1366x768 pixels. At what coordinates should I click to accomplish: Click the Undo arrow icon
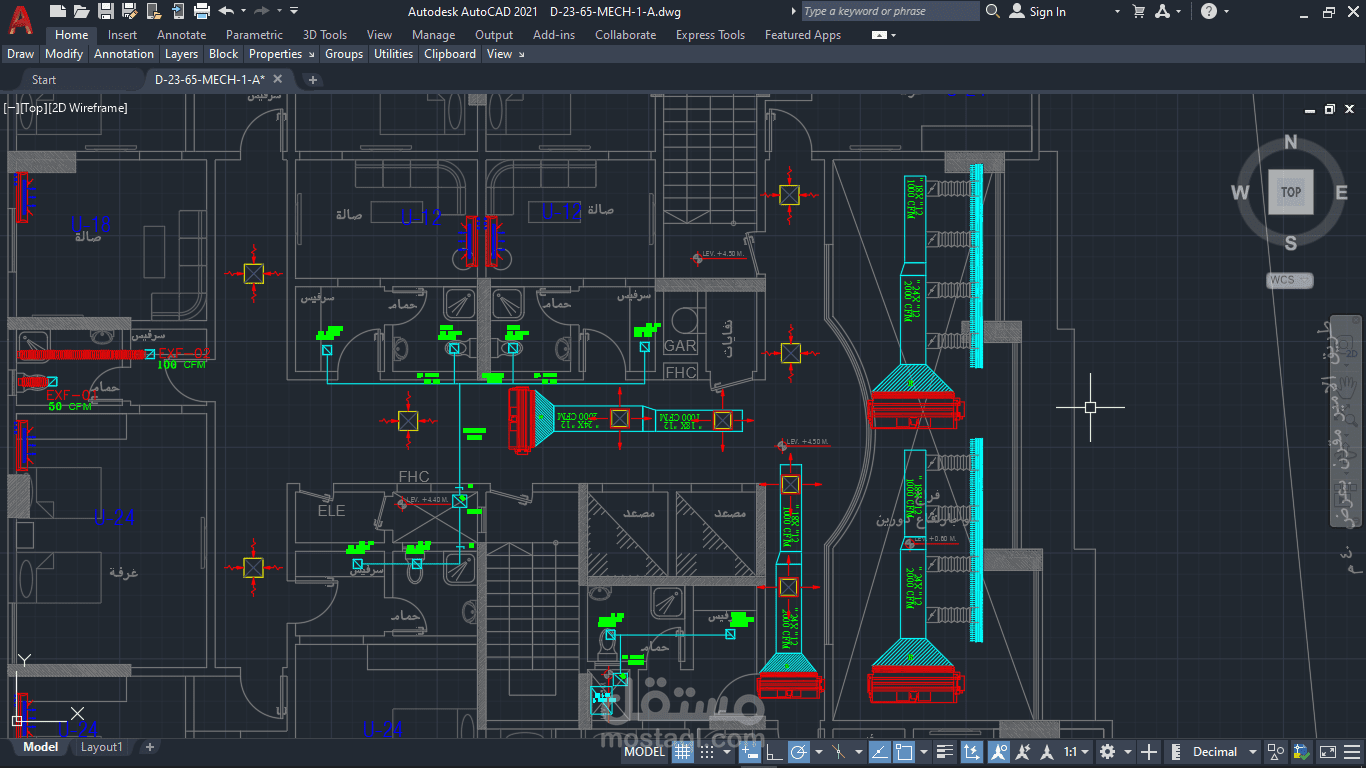pyautogui.click(x=226, y=11)
